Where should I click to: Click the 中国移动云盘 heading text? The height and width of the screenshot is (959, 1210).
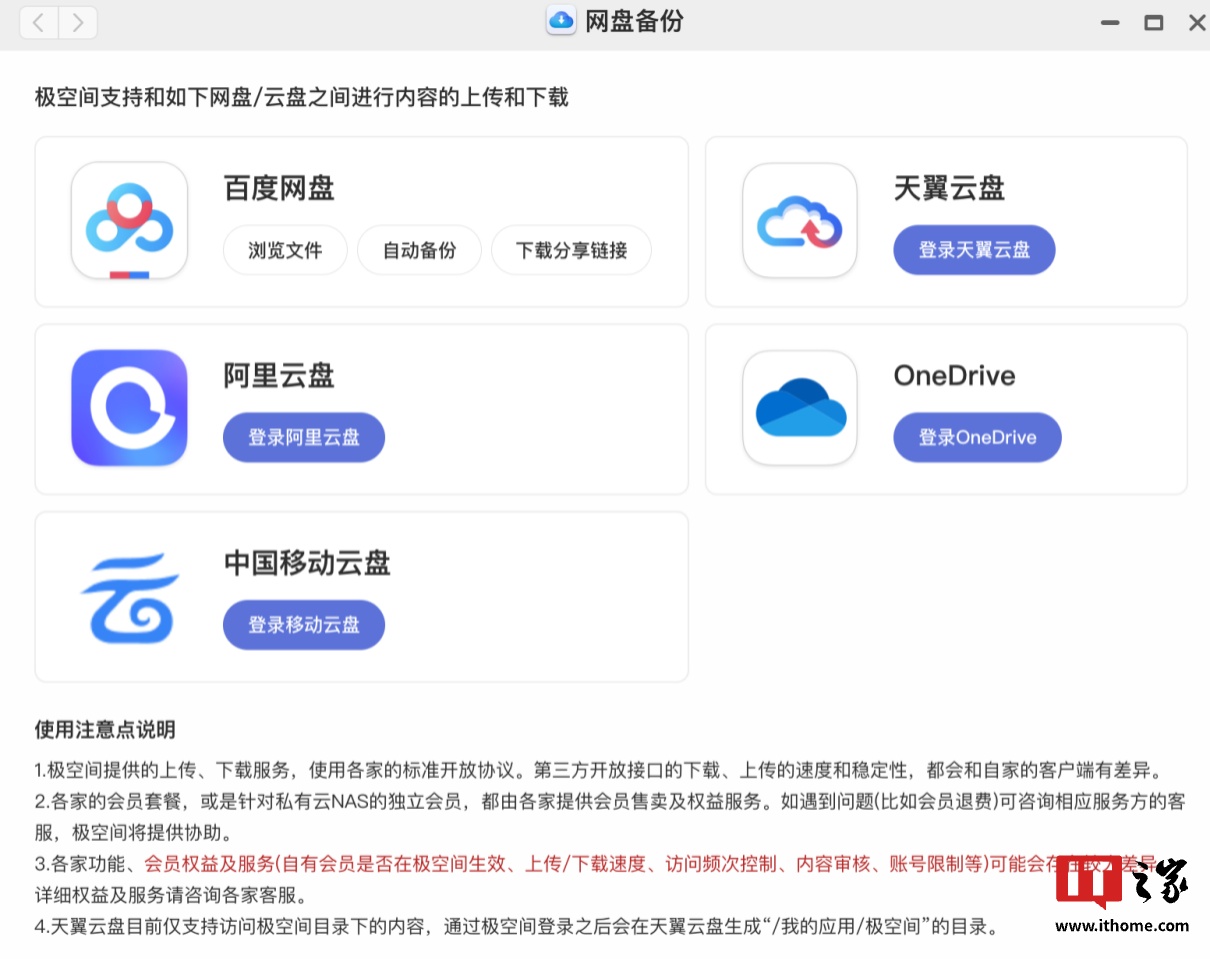[307, 563]
